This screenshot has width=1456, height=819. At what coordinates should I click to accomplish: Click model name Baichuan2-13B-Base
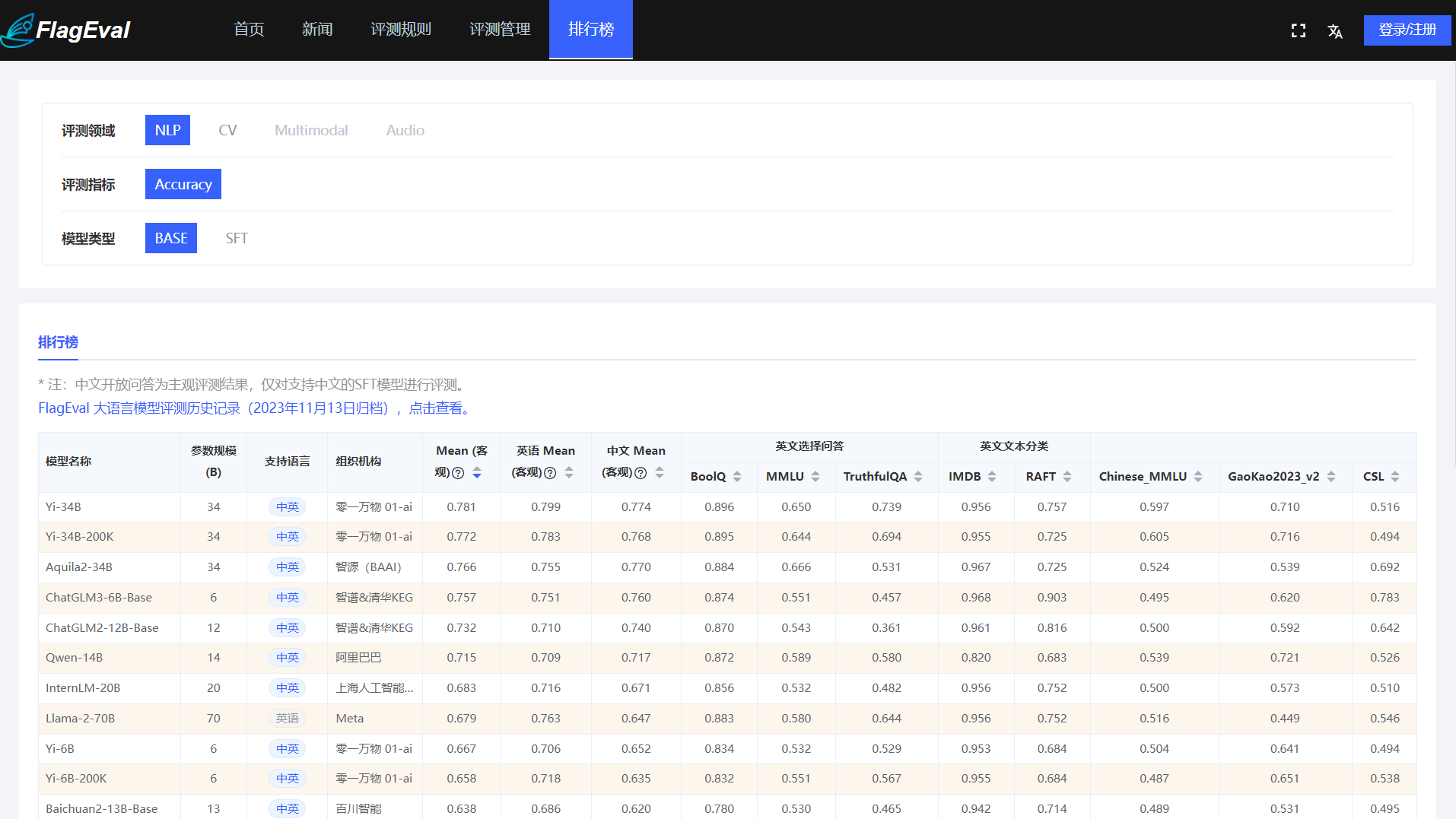click(102, 808)
